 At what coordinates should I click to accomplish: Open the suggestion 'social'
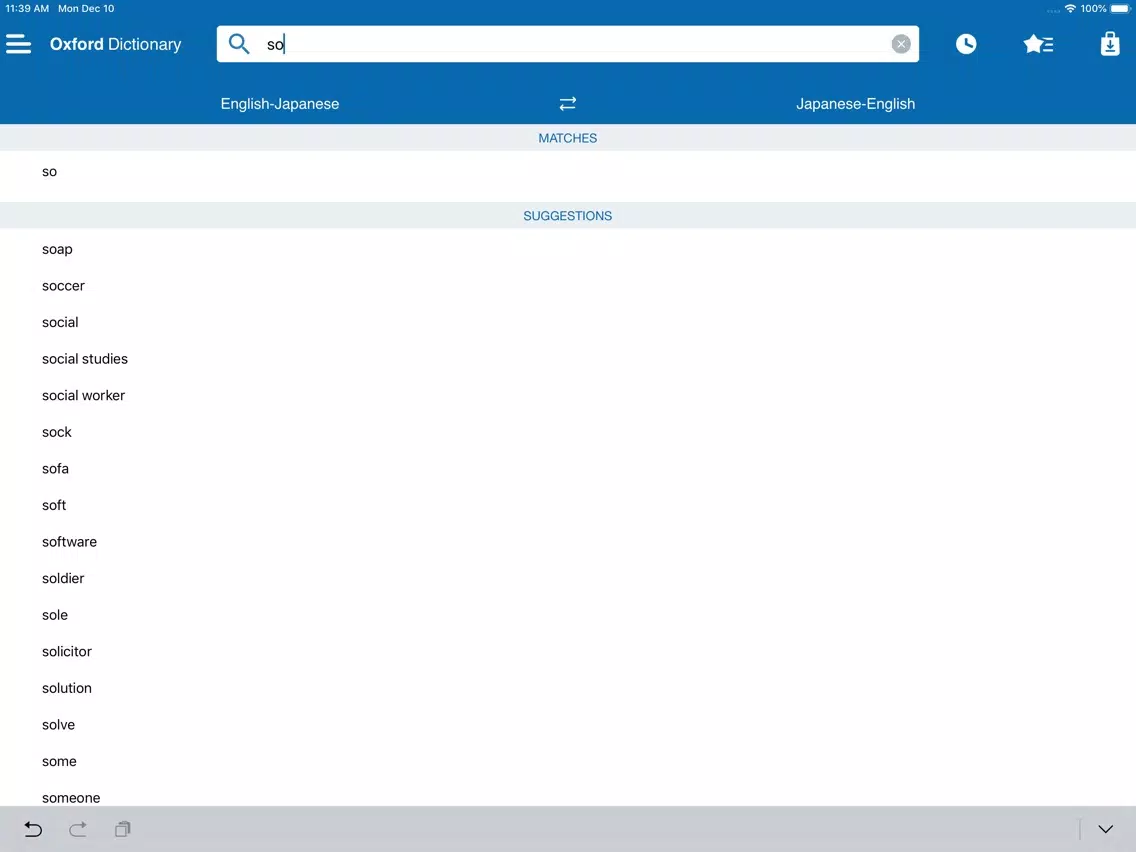568,322
